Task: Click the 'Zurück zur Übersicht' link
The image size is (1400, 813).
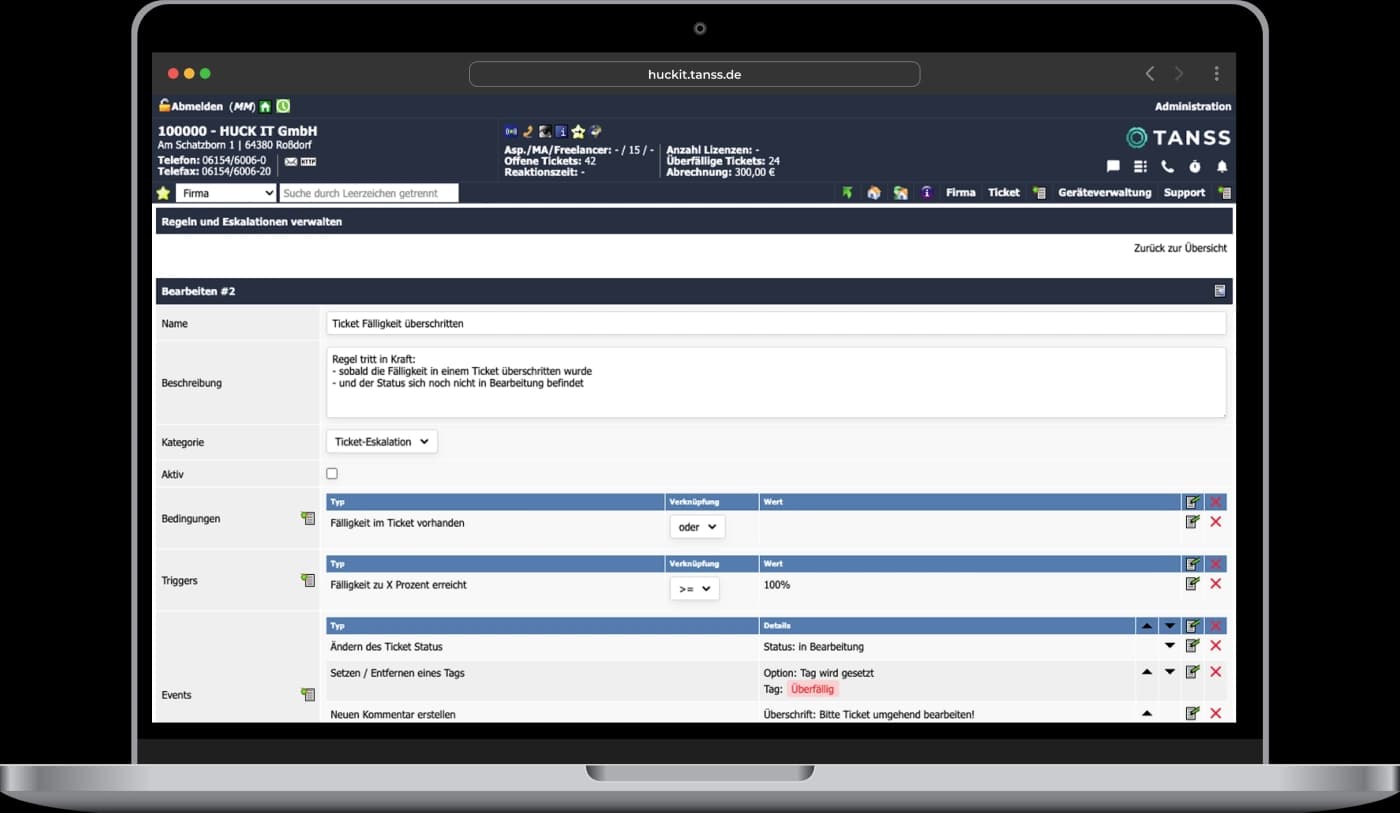Action: point(1179,248)
